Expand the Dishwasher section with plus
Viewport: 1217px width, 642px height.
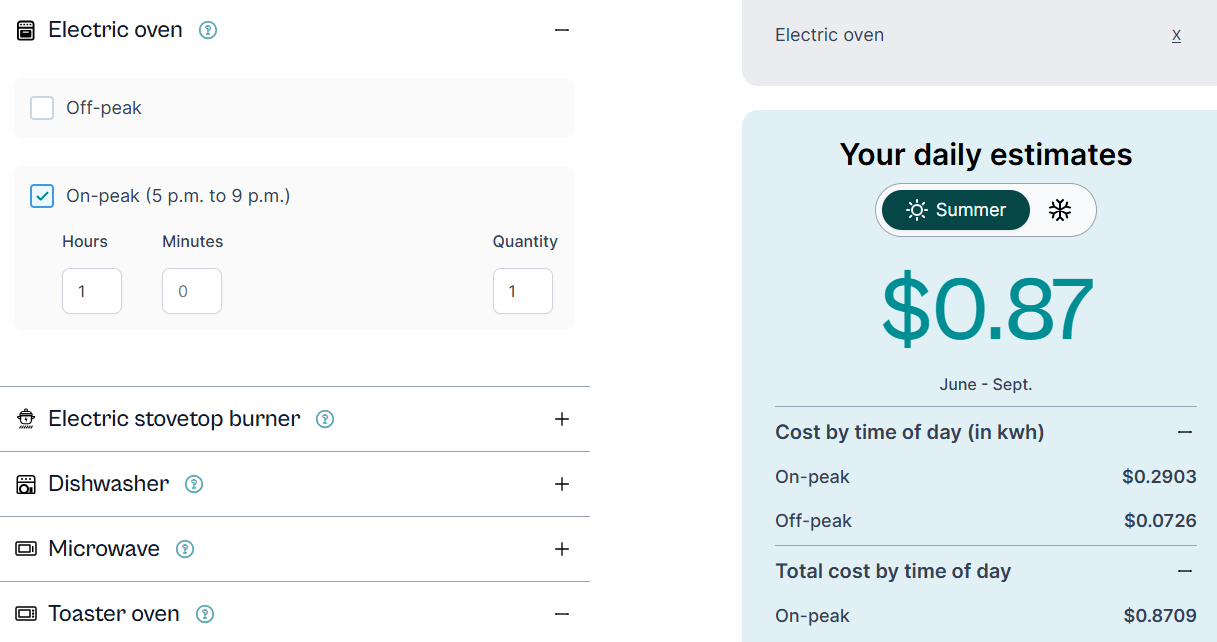click(x=562, y=484)
